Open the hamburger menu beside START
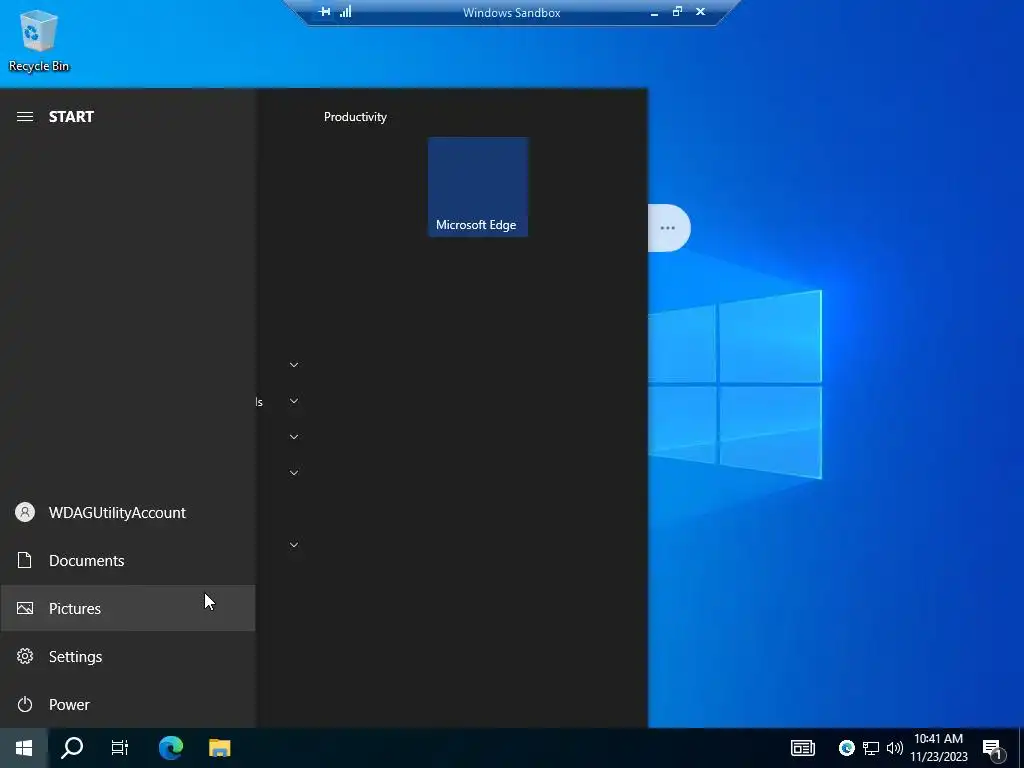Screen dimensions: 1024x768 pyautogui.click(x=25, y=117)
